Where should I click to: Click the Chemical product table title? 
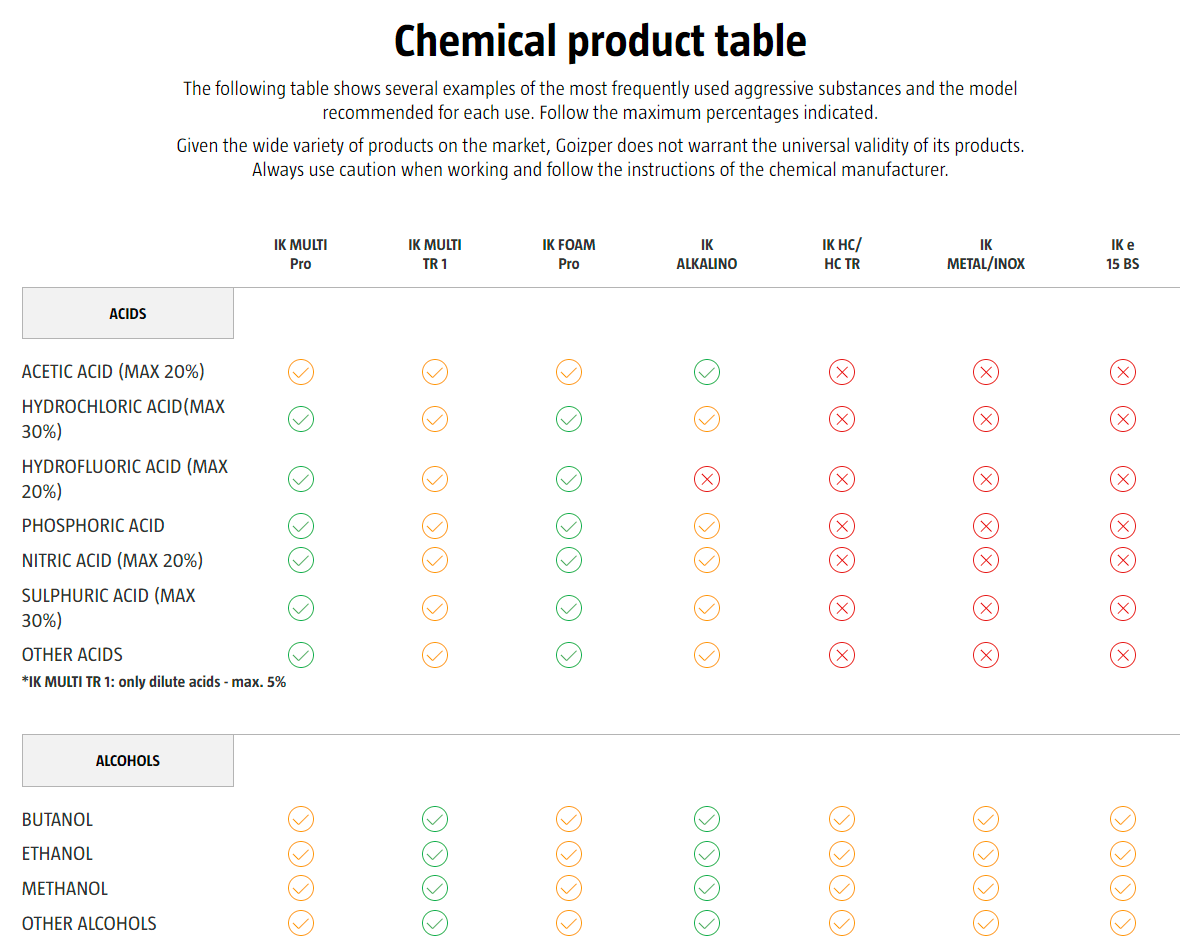600,42
